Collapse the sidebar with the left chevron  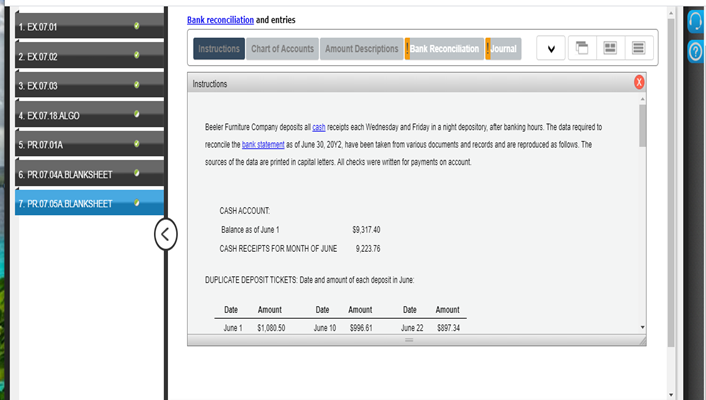click(x=165, y=234)
